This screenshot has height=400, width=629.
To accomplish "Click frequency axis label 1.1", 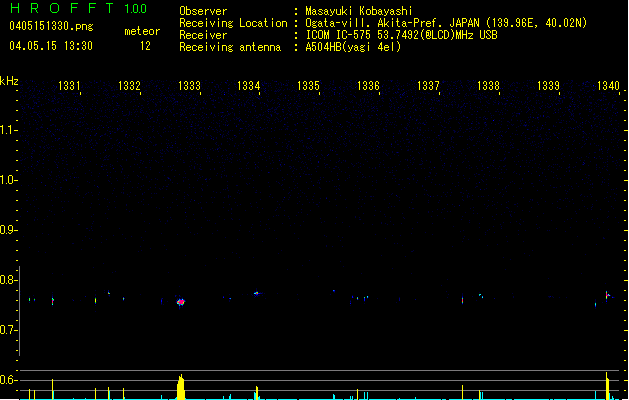I will click(8, 130).
